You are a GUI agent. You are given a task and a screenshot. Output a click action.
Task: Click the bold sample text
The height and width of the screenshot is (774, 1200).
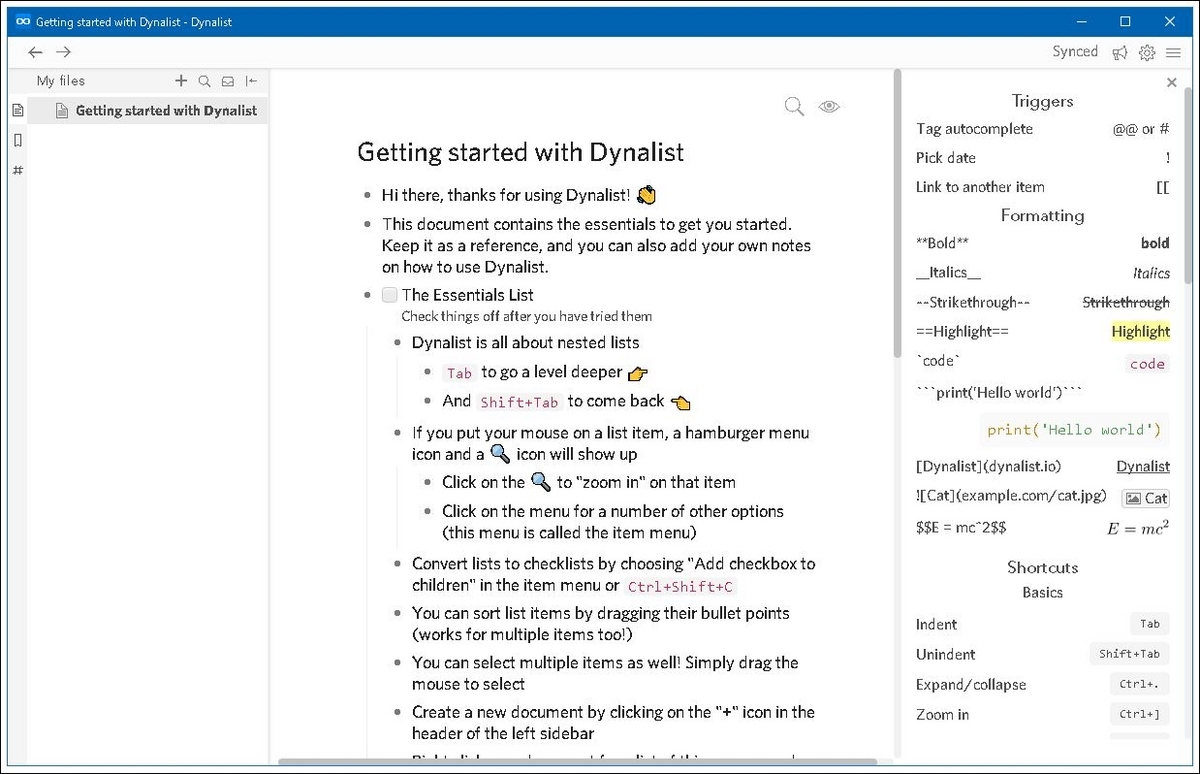tap(1155, 243)
